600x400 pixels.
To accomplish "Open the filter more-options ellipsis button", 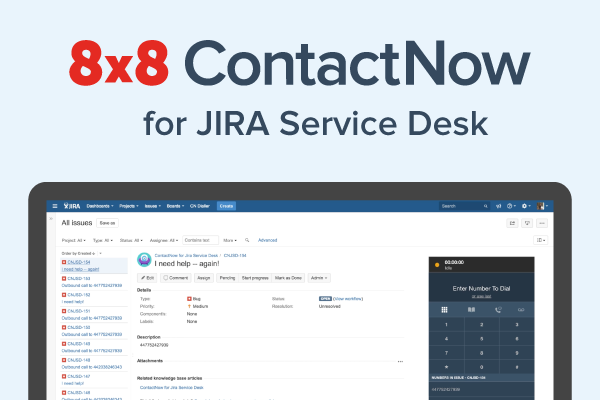I will (541, 223).
